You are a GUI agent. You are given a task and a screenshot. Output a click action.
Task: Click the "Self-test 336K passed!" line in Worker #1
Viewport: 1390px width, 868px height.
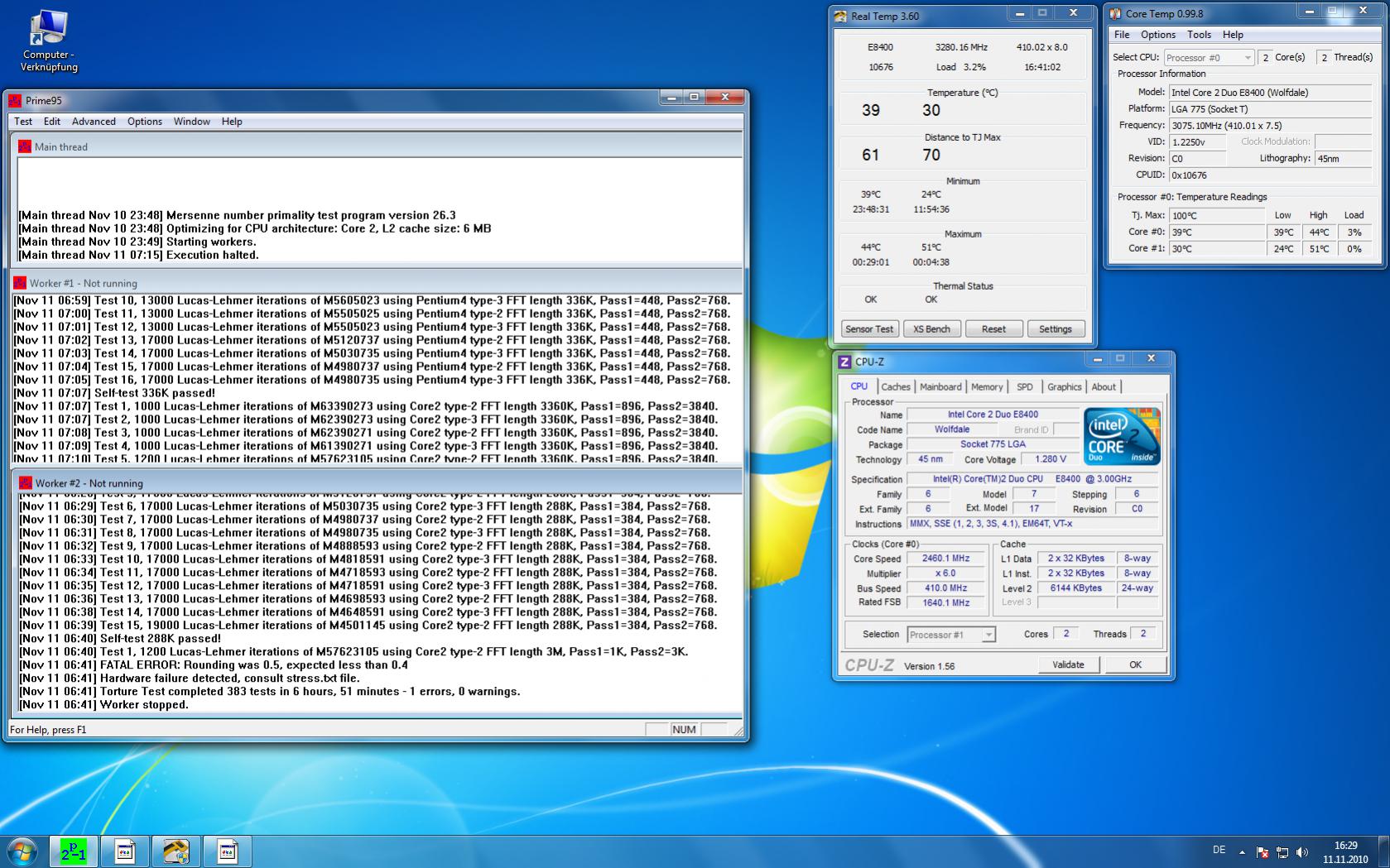coord(114,393)
